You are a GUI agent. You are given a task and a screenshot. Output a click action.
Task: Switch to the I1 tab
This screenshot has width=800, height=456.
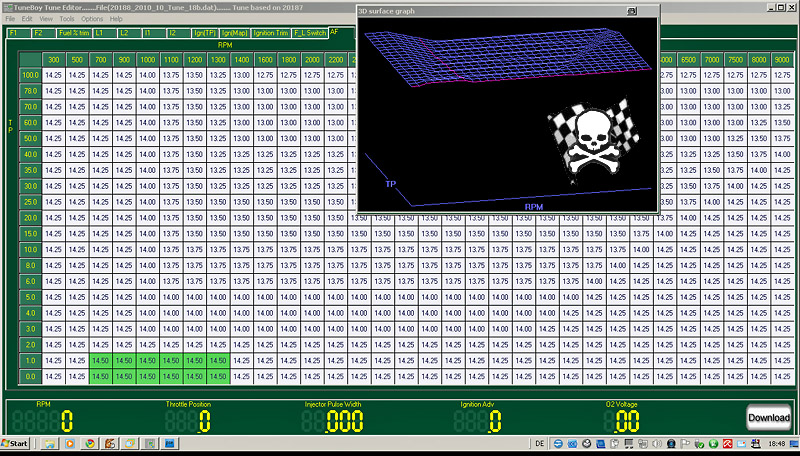pyautogui.click(x=154, y=33)
